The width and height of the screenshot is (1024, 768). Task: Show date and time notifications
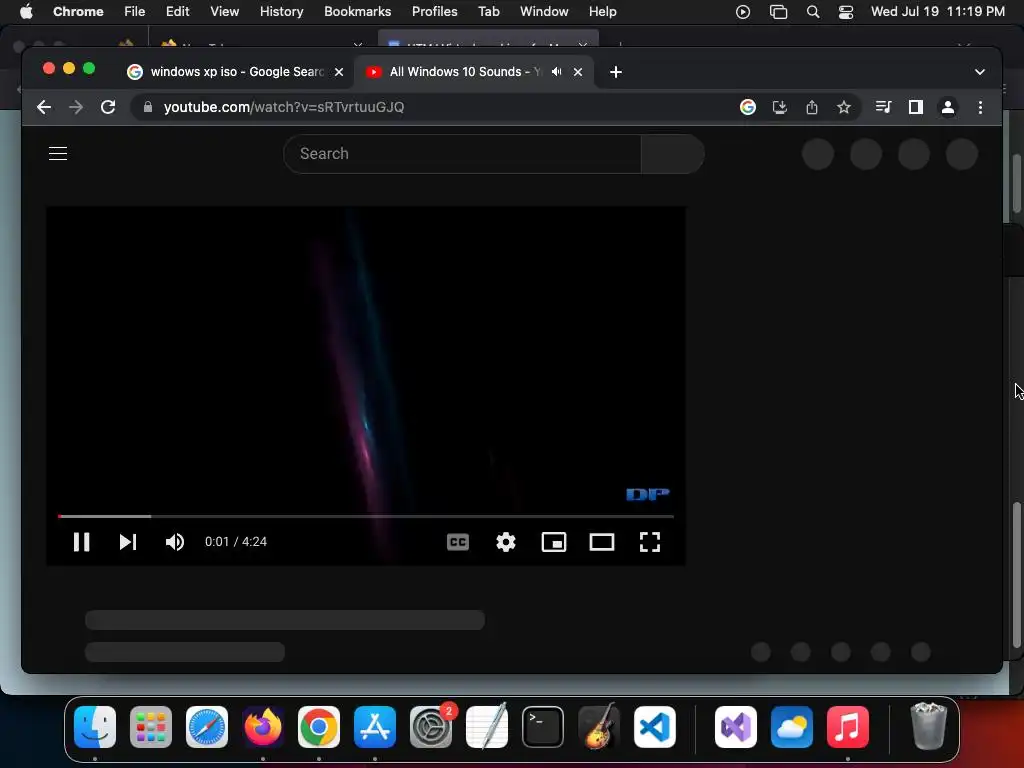[938, 12]
